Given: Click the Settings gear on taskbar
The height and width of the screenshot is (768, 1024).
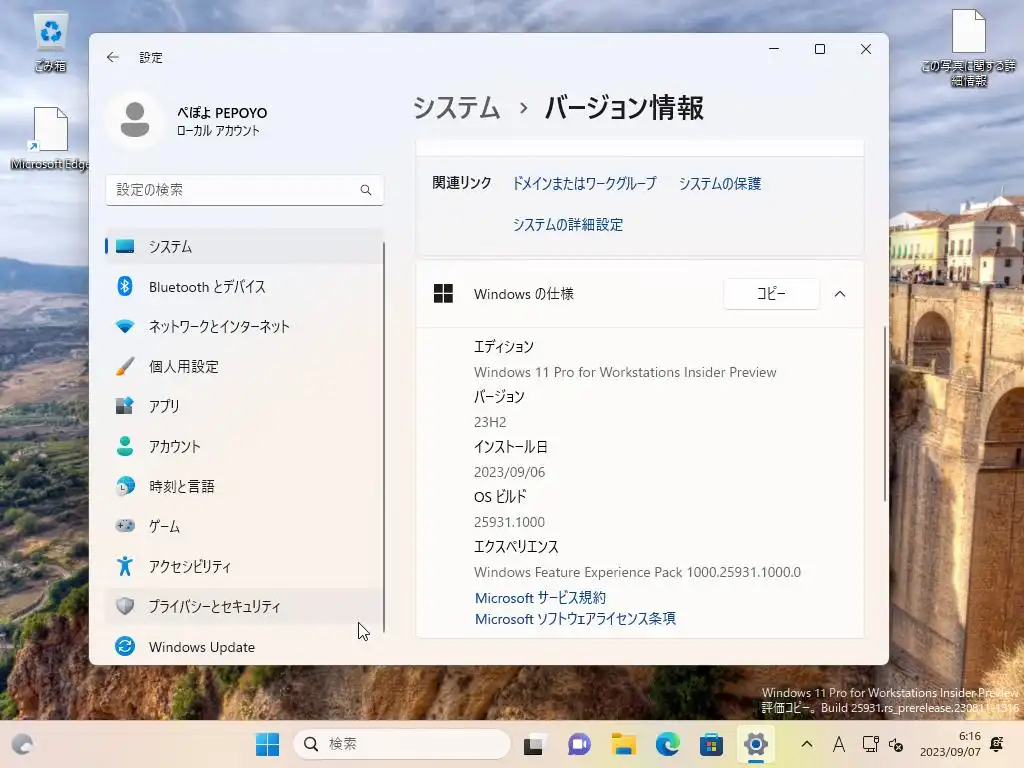Looking at the screenshot, I should (x=756, y=744).
